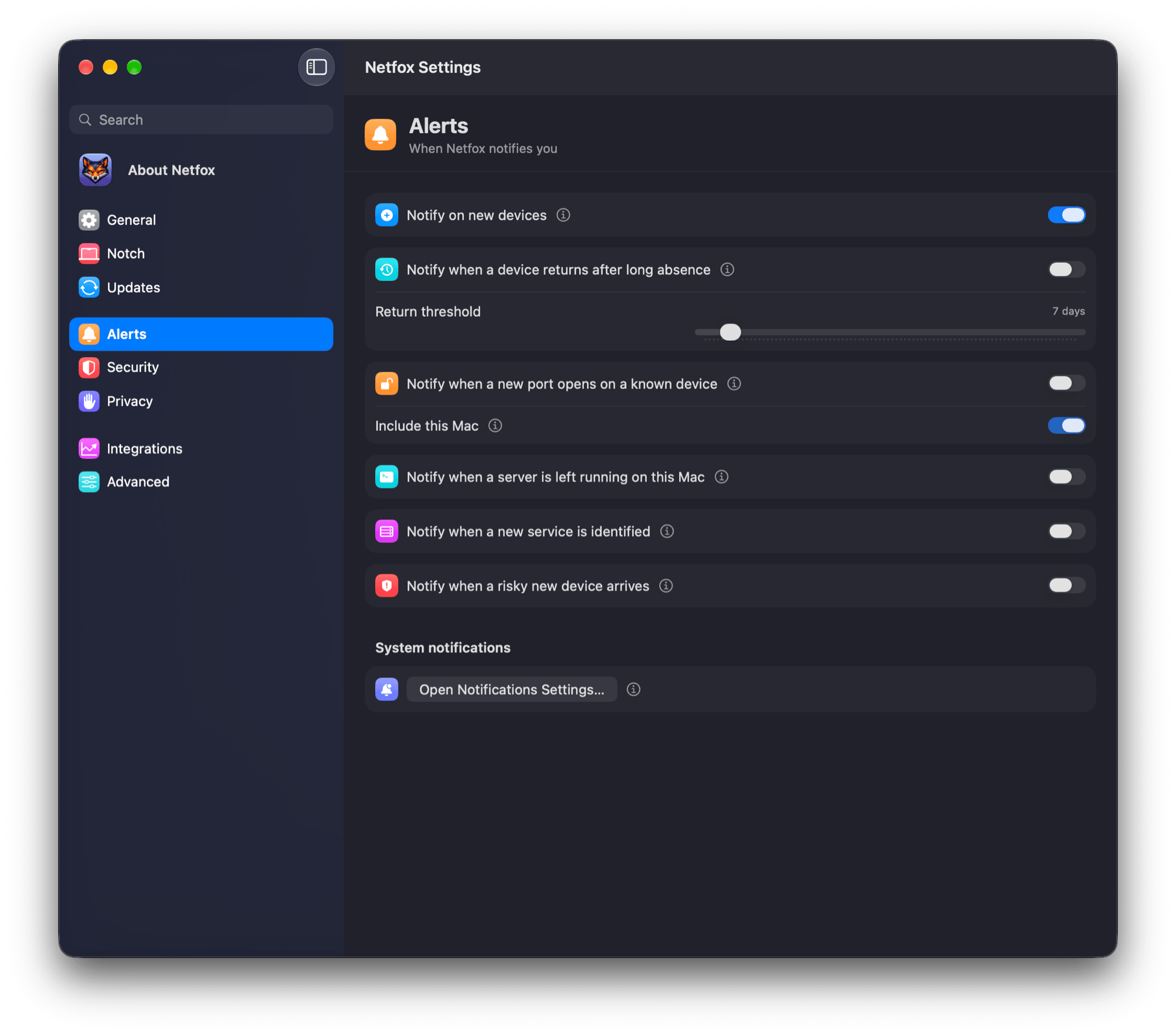This screenshot has height=1035, width=1176.
Task: Open Integrations settings
Action: click(x=201, y=448)
